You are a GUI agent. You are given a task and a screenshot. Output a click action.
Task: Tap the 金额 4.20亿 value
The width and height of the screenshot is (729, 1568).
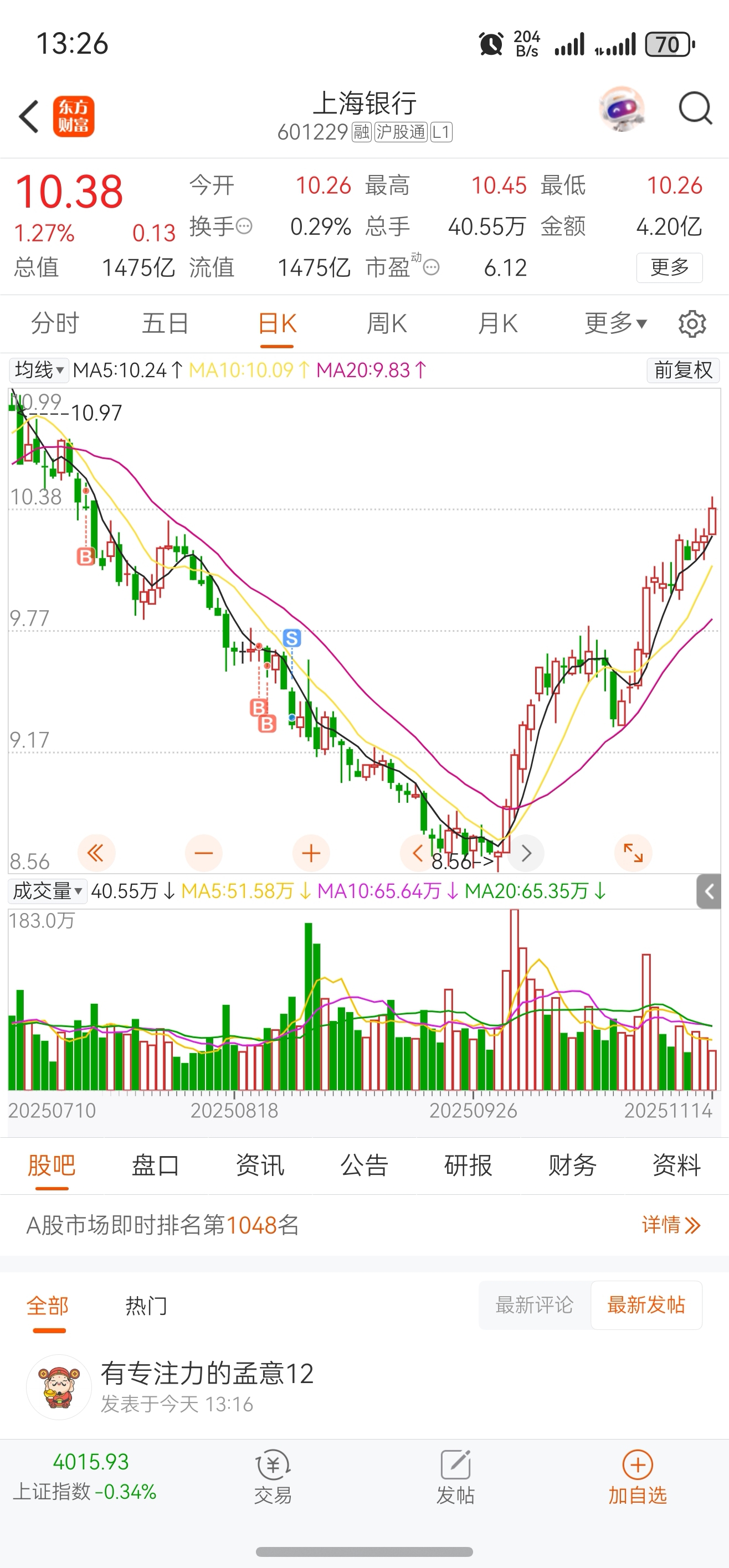coord(669,226)
